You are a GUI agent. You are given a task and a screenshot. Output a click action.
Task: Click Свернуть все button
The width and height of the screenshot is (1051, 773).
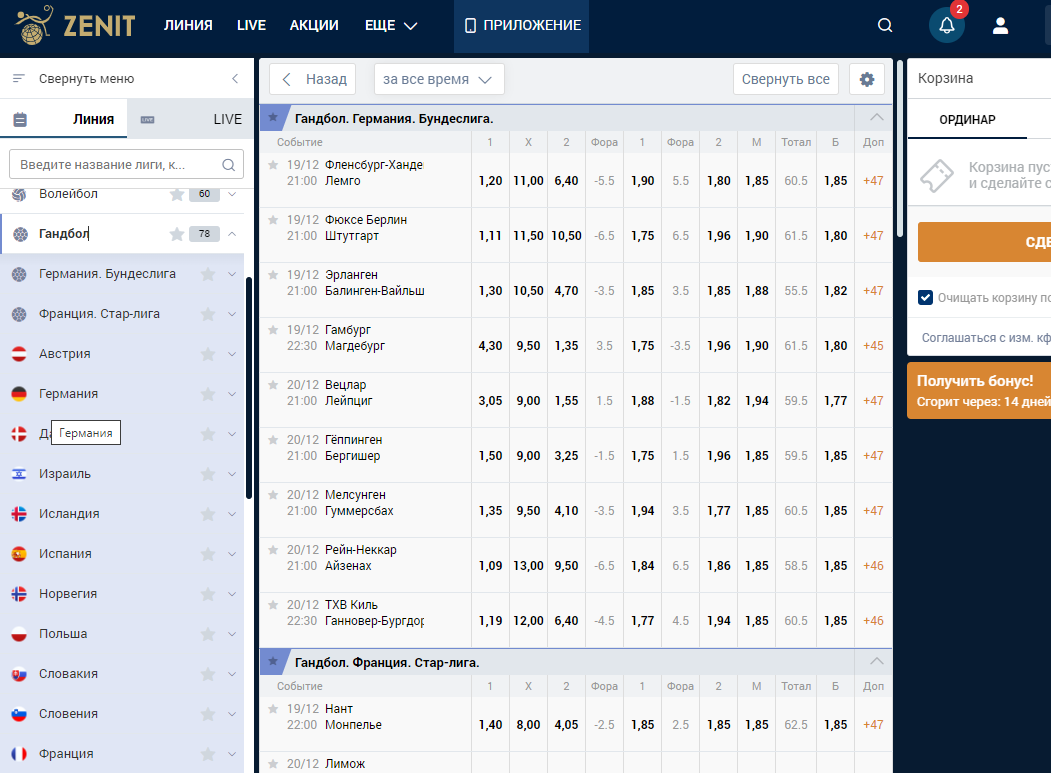point(785,79)
